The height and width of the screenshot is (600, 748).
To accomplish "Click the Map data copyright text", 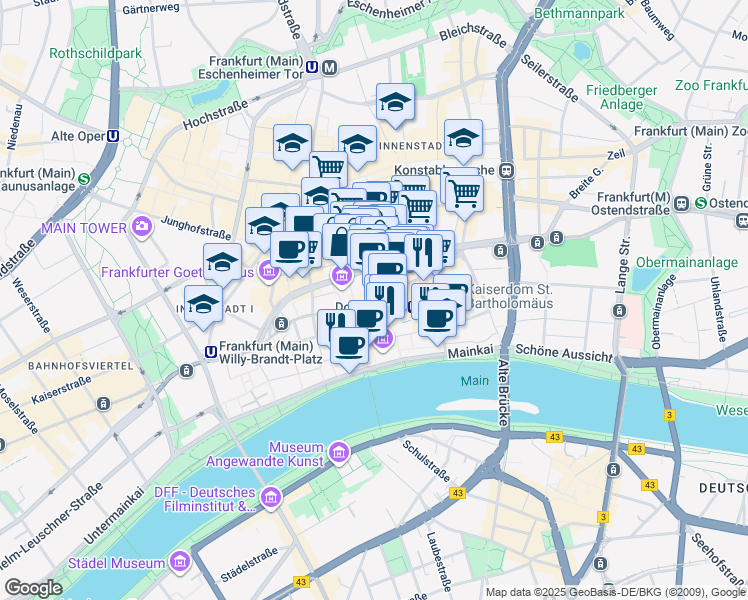I will point(615,593).
